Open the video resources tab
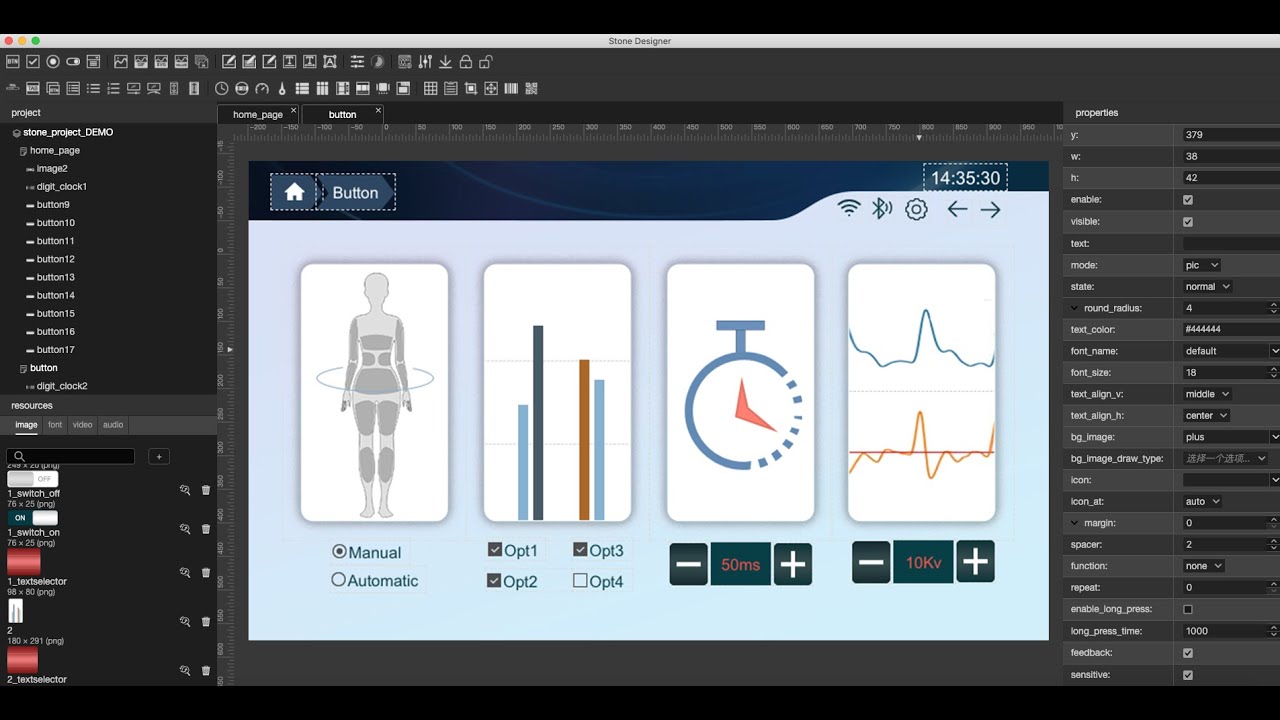 [82, 425]
